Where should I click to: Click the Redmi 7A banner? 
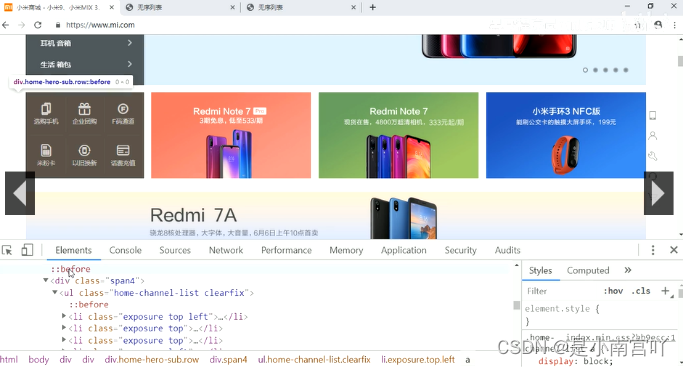pos(336,216)
